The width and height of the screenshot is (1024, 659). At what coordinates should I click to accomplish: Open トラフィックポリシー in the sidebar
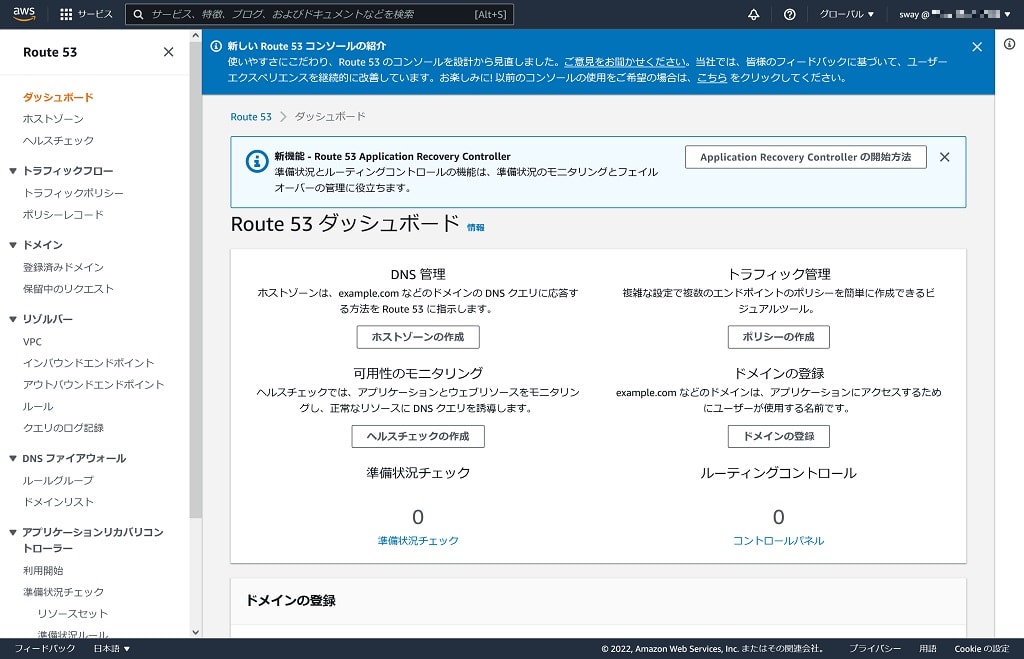(x=73, y=193)
